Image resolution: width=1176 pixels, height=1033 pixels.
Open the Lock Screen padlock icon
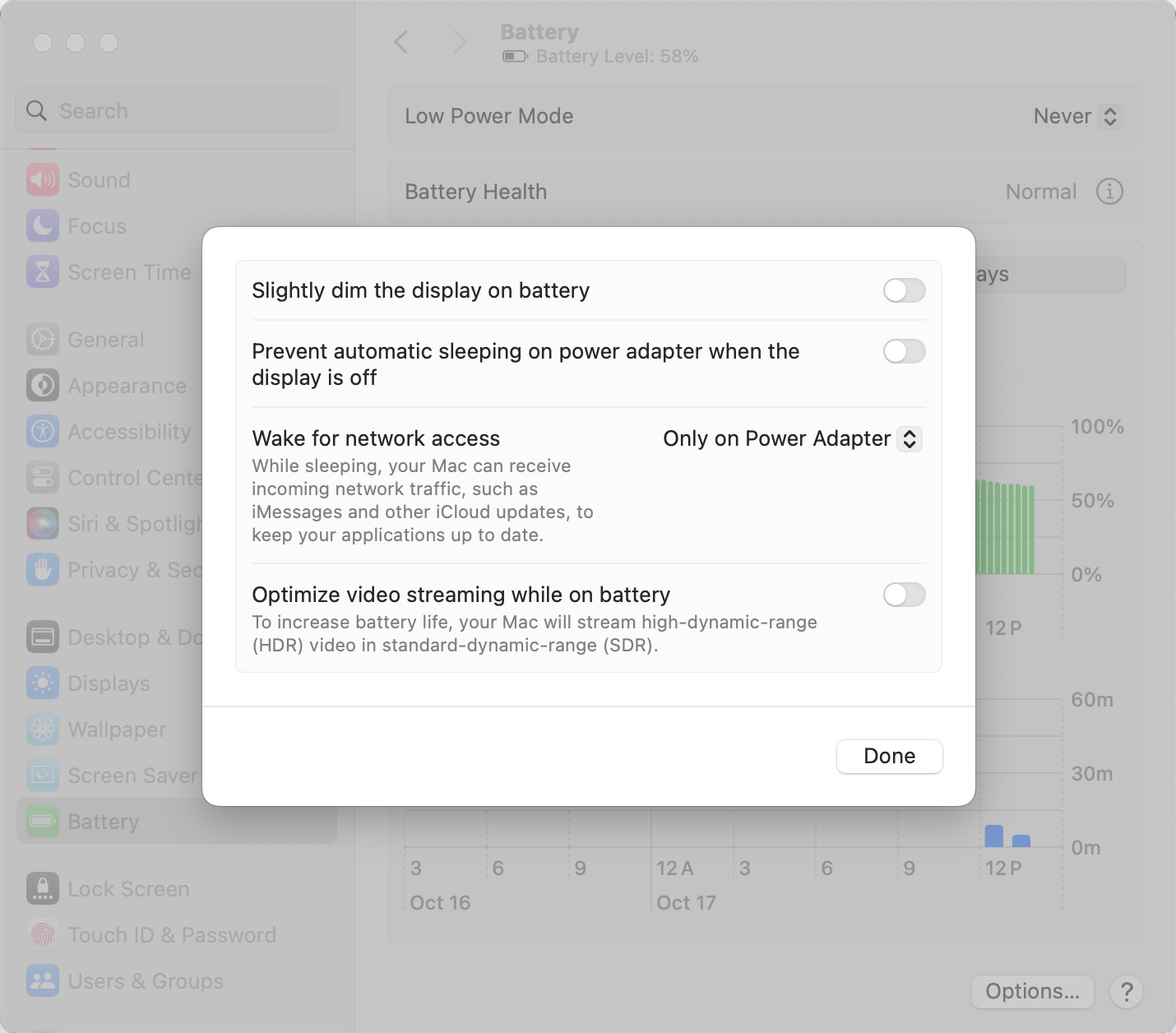pyautogui.click(x=42, y=889)
